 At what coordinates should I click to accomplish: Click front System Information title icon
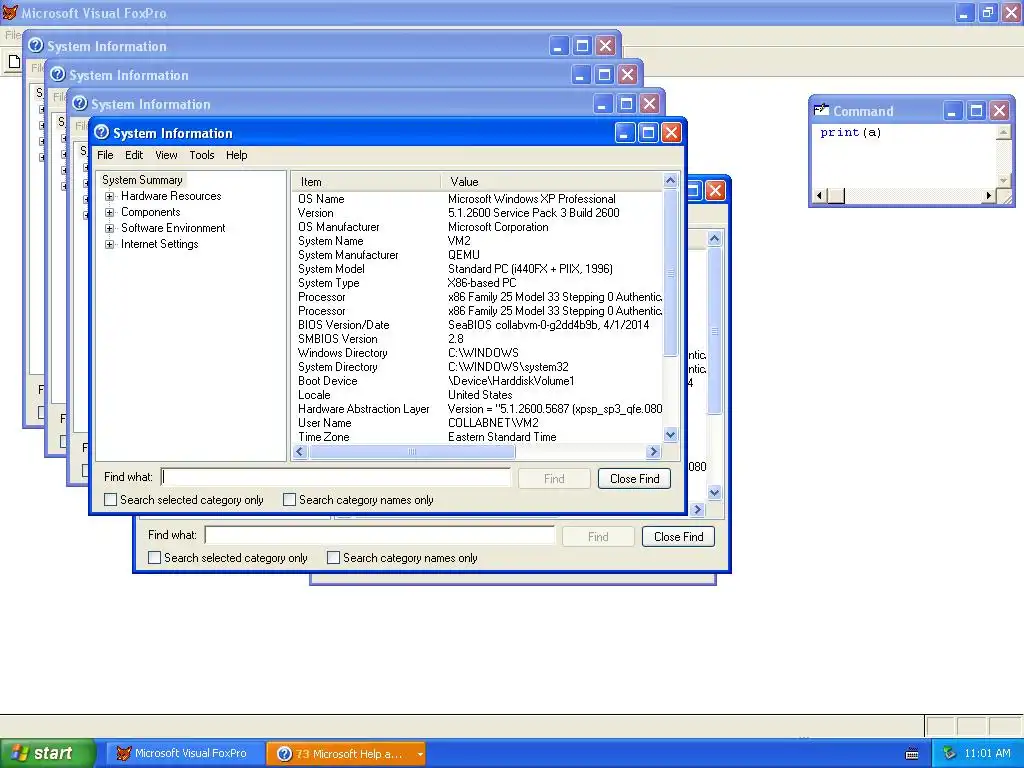point(101,133)
